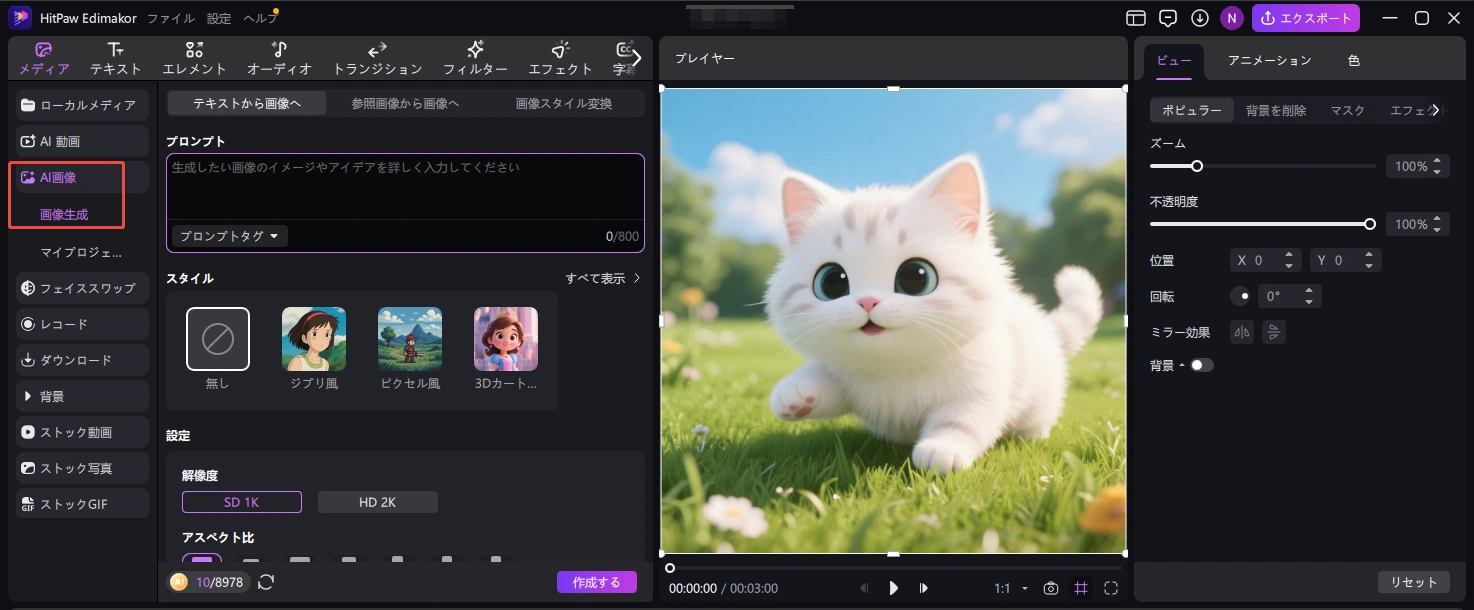This screenshot has height=610, width=1474.
Task: Open the 1:1 zoom ratio dropdown
Action: pos(1011,588)
